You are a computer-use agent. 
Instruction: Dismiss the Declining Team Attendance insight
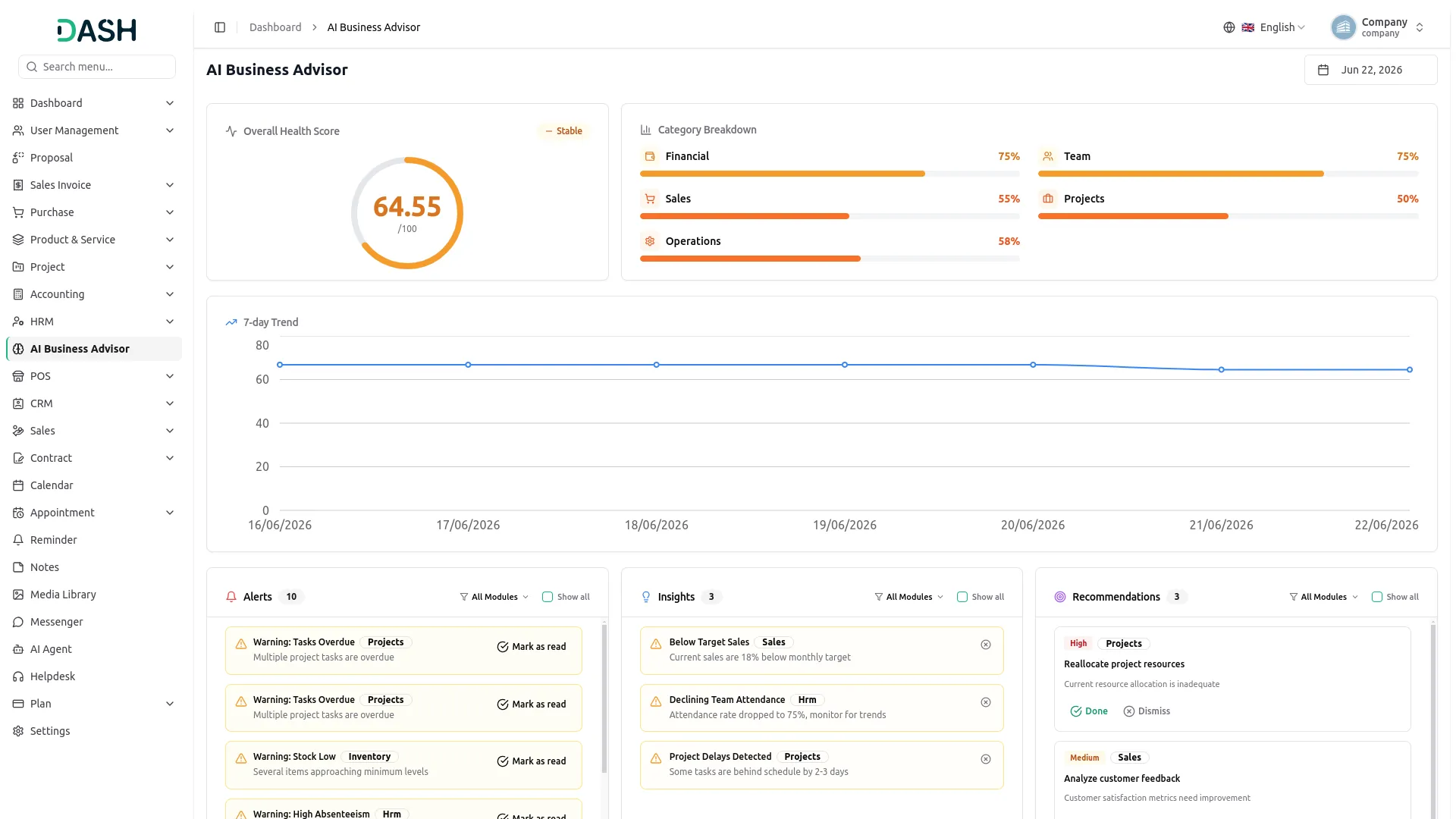(985, 702)
